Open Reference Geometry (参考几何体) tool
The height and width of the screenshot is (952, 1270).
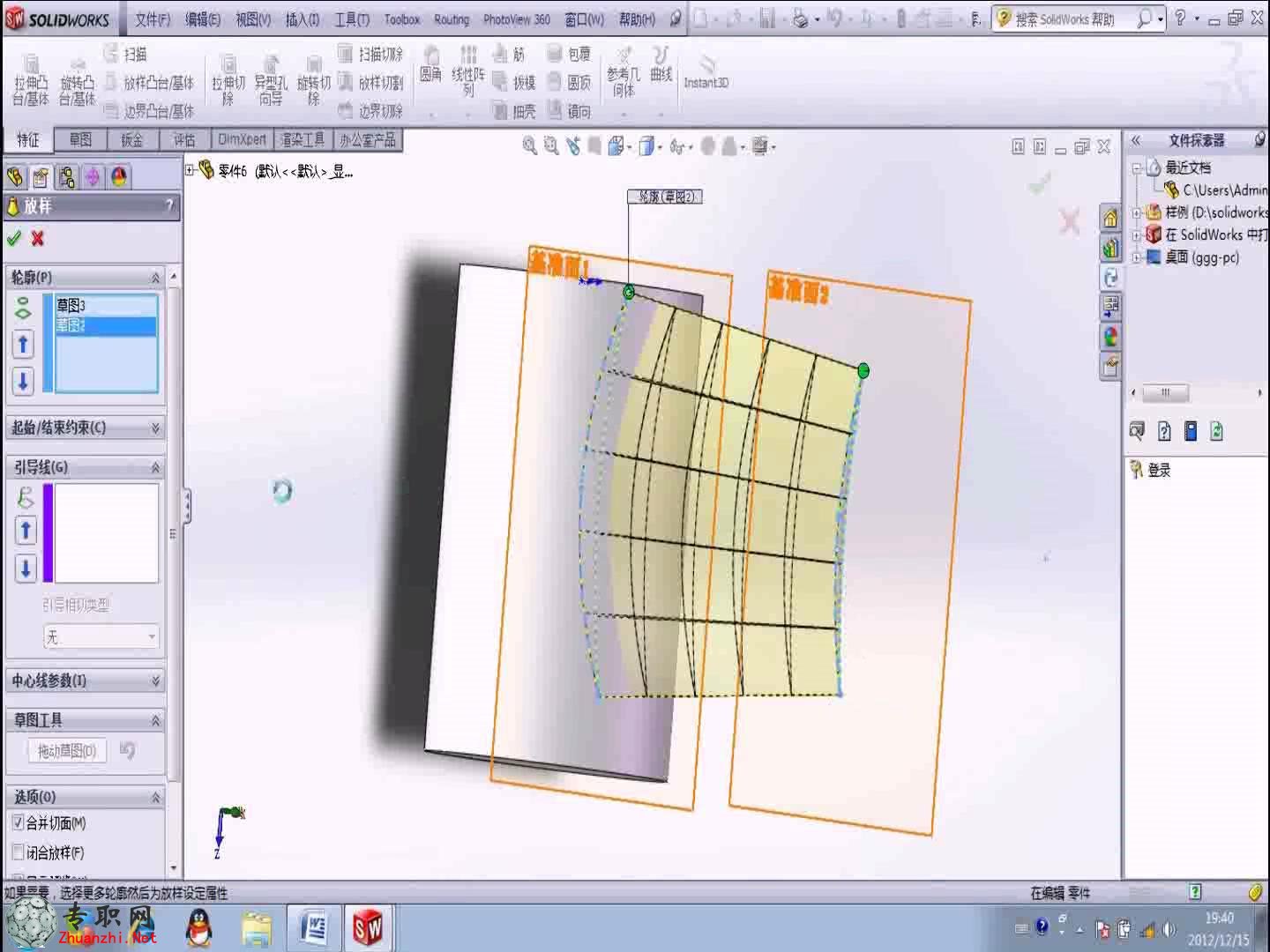pyautogui.click(x=624, y=71)
